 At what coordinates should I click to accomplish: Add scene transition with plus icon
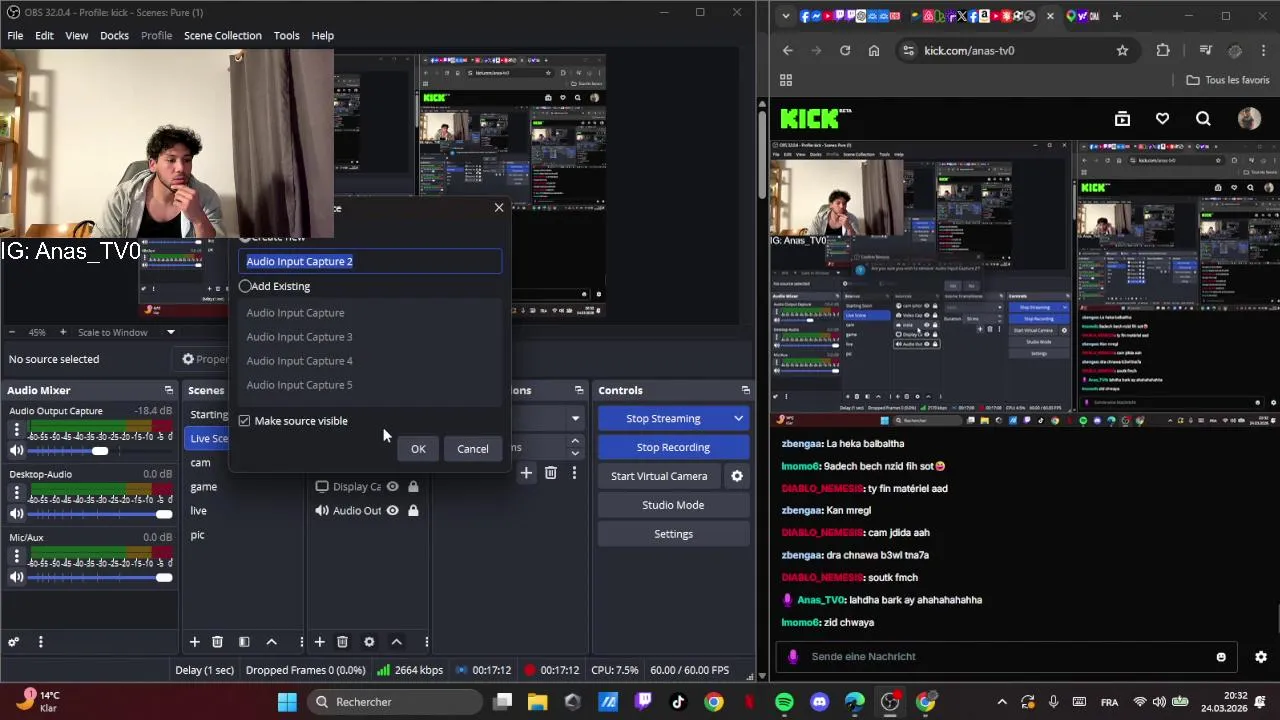(526, 473)
